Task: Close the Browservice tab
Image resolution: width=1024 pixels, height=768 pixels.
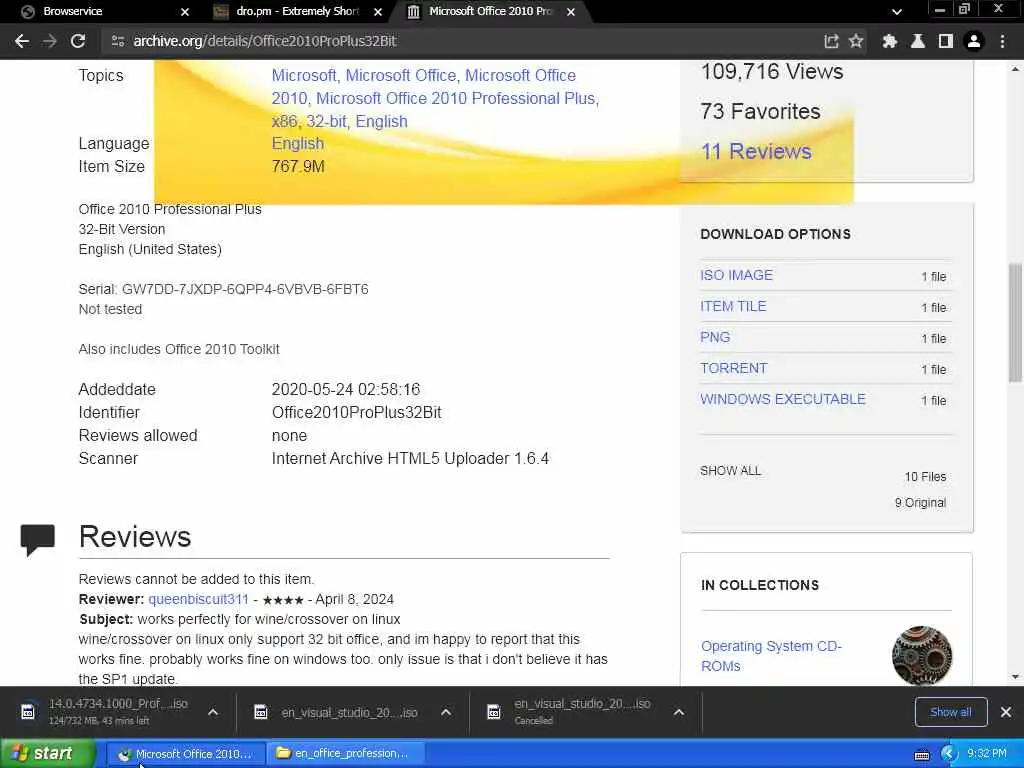Action: pos(185,12)
